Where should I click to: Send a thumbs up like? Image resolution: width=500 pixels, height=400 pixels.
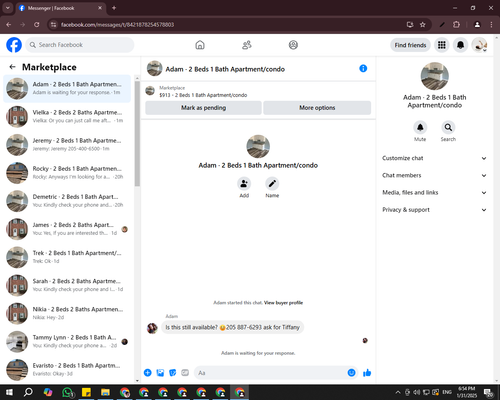click(x=367, y=373)
